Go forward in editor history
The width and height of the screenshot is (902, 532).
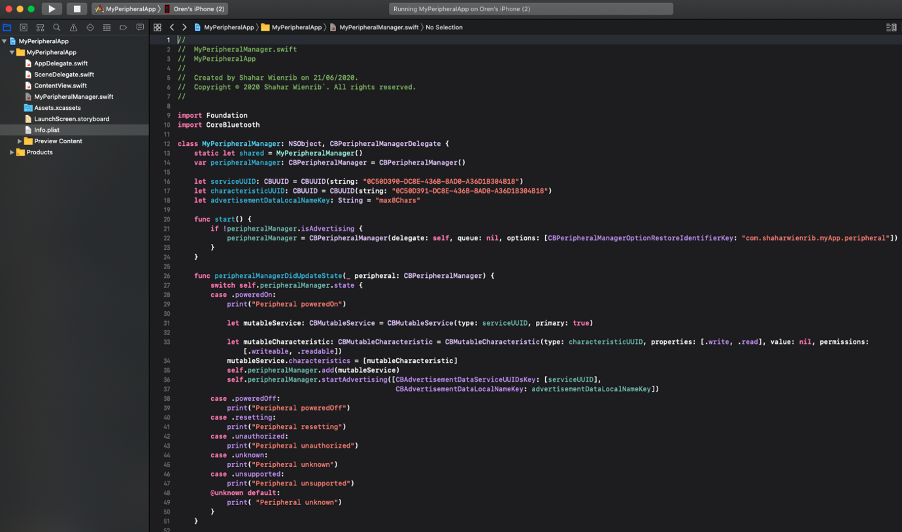tap(184, 27)
